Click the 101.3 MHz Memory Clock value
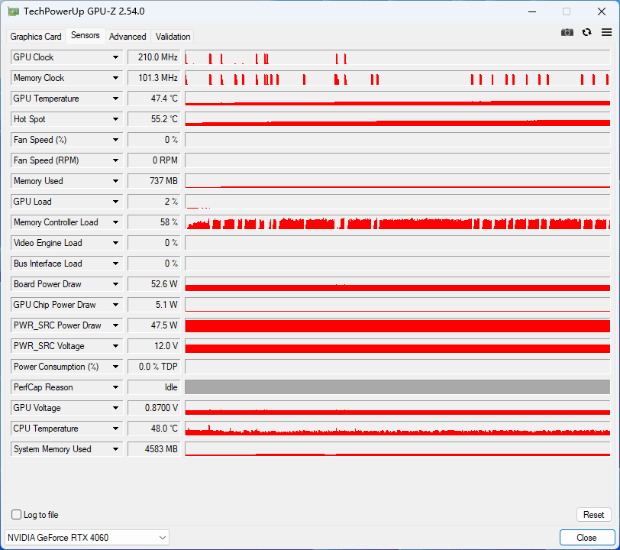Screen dimensions: 620x550 (x=153, y=78)
